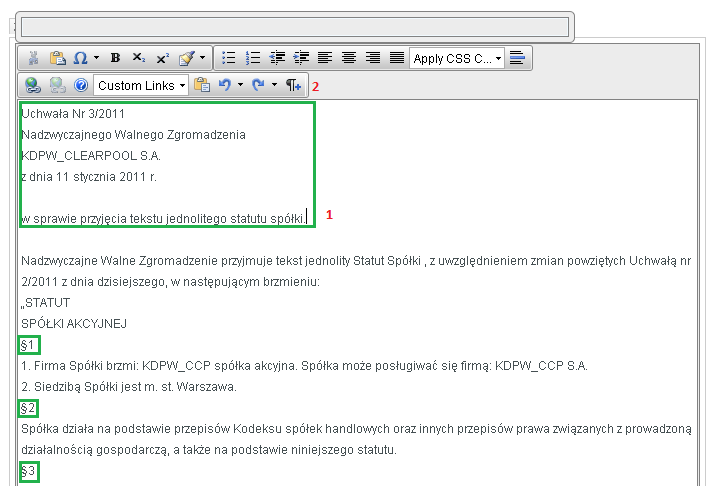
Task: Open the Redo history dropdown arrow
Action: tap(274, 85)
